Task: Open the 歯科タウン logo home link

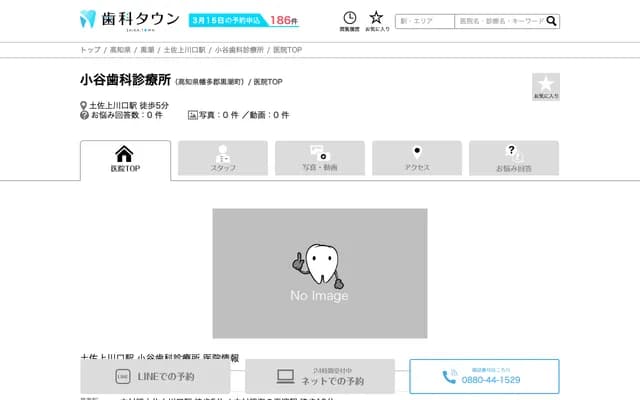Action: tap(130, 20)
